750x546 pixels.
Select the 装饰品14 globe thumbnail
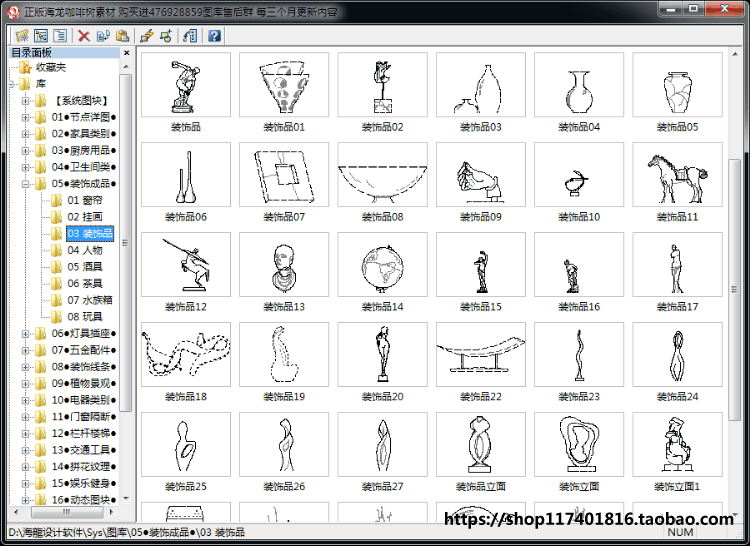[x=382, y=264]
